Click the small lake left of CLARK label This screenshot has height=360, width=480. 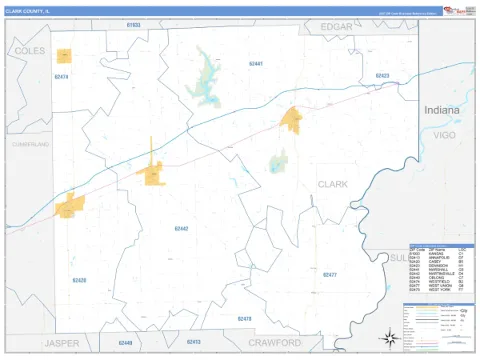click(x=279, y=162)
